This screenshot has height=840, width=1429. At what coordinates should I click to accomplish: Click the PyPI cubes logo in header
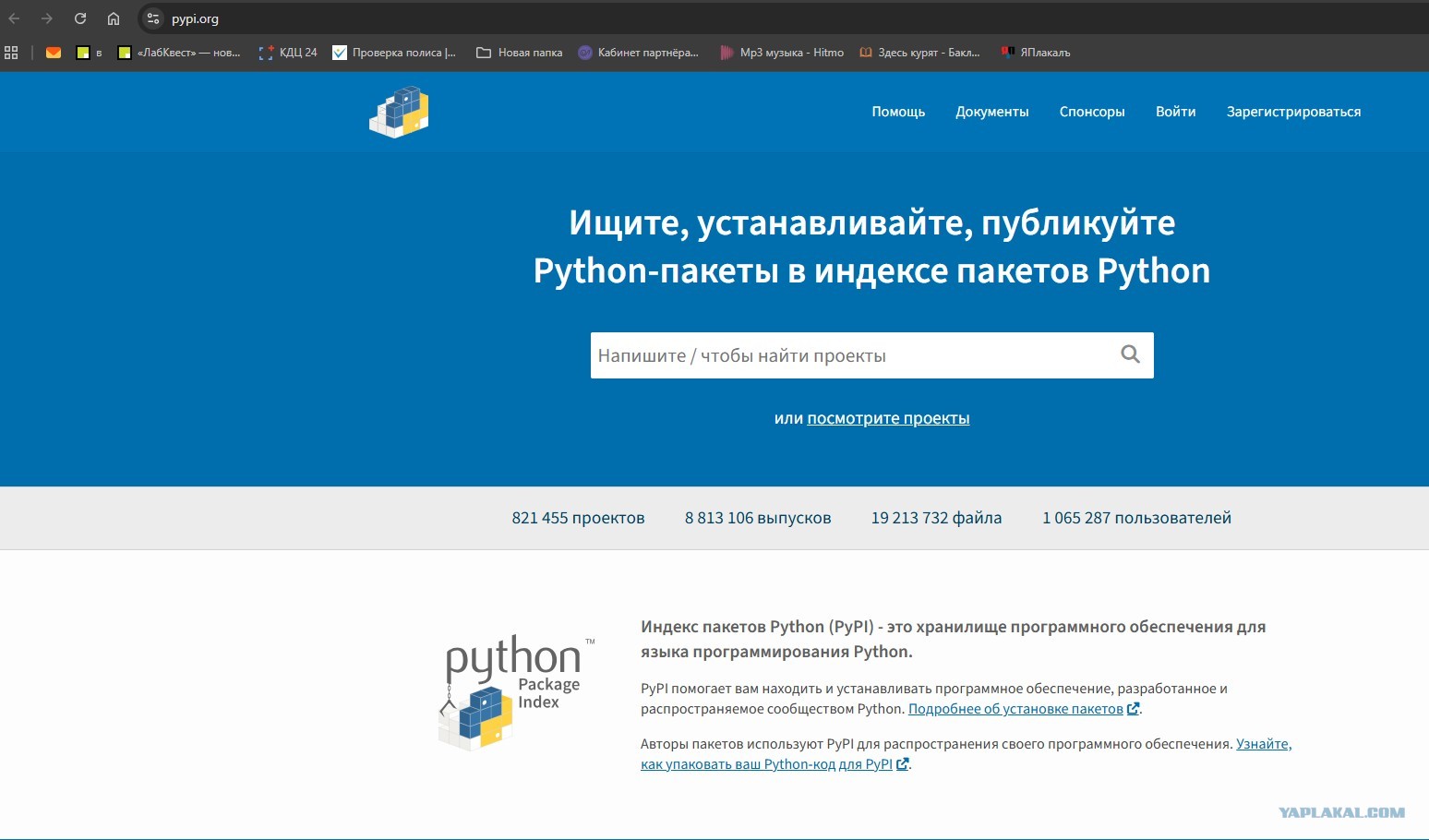[399, 112]
